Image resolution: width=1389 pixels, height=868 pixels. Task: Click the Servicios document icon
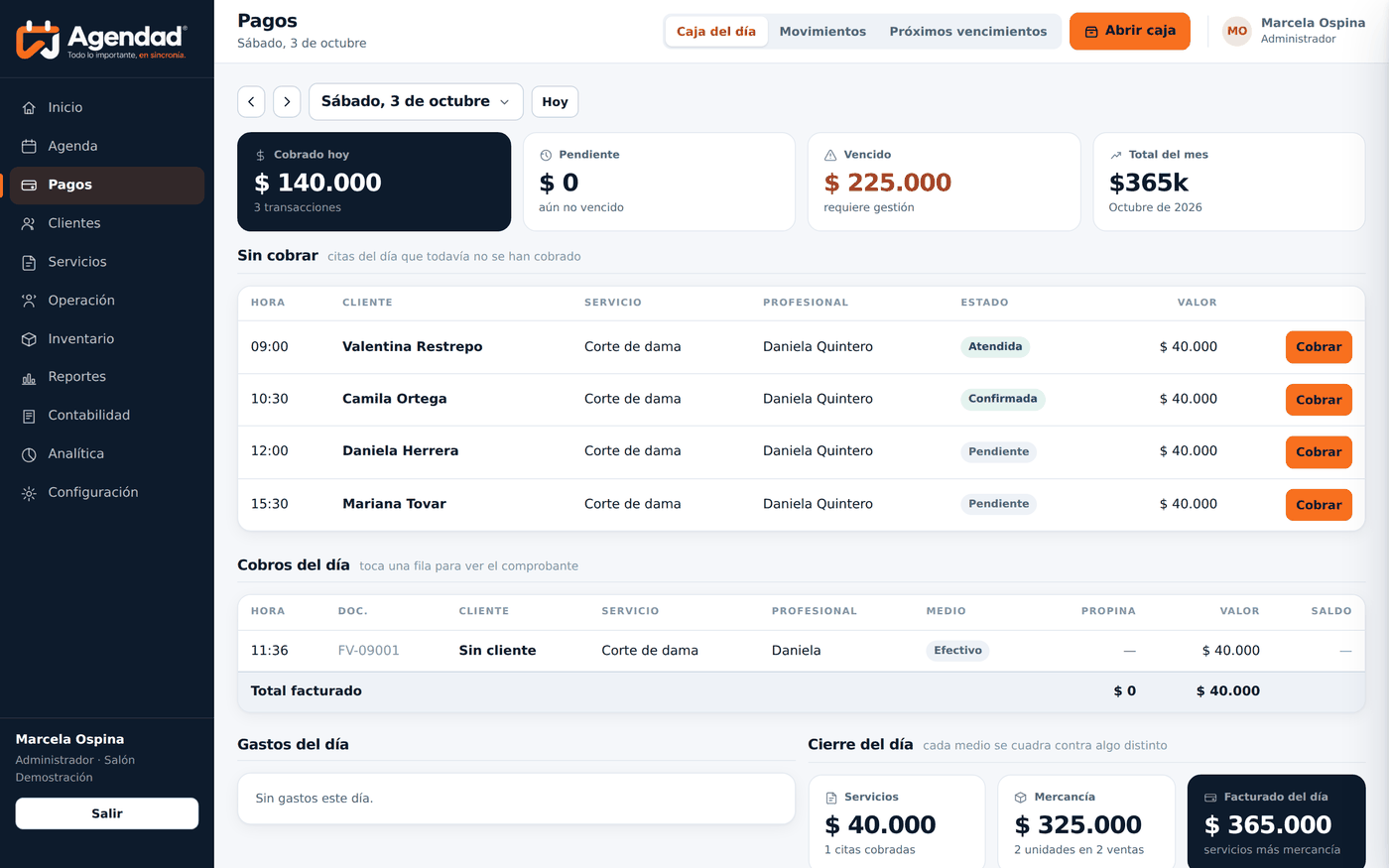29,262
